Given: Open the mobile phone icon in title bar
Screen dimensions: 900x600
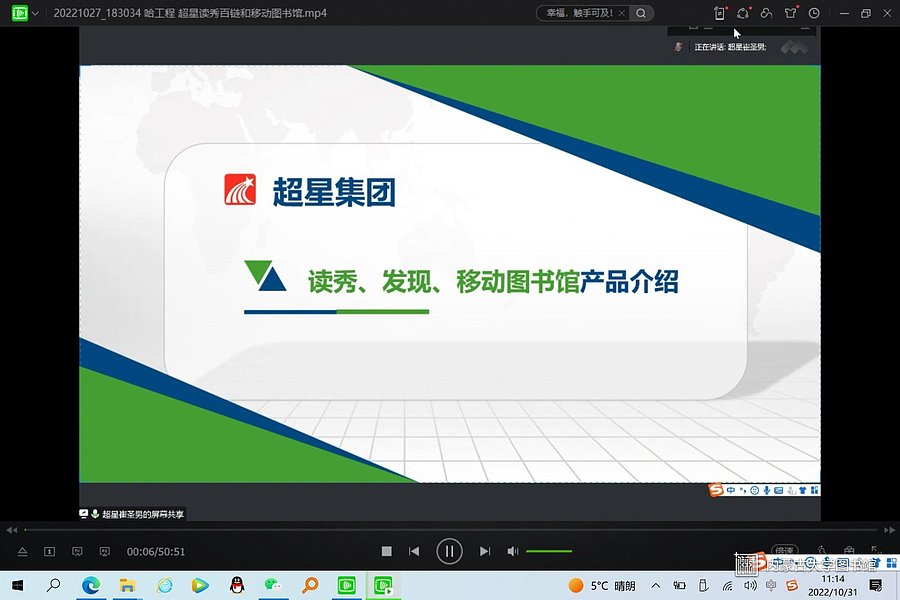Looking at the screenshot, I should (719, 13).
